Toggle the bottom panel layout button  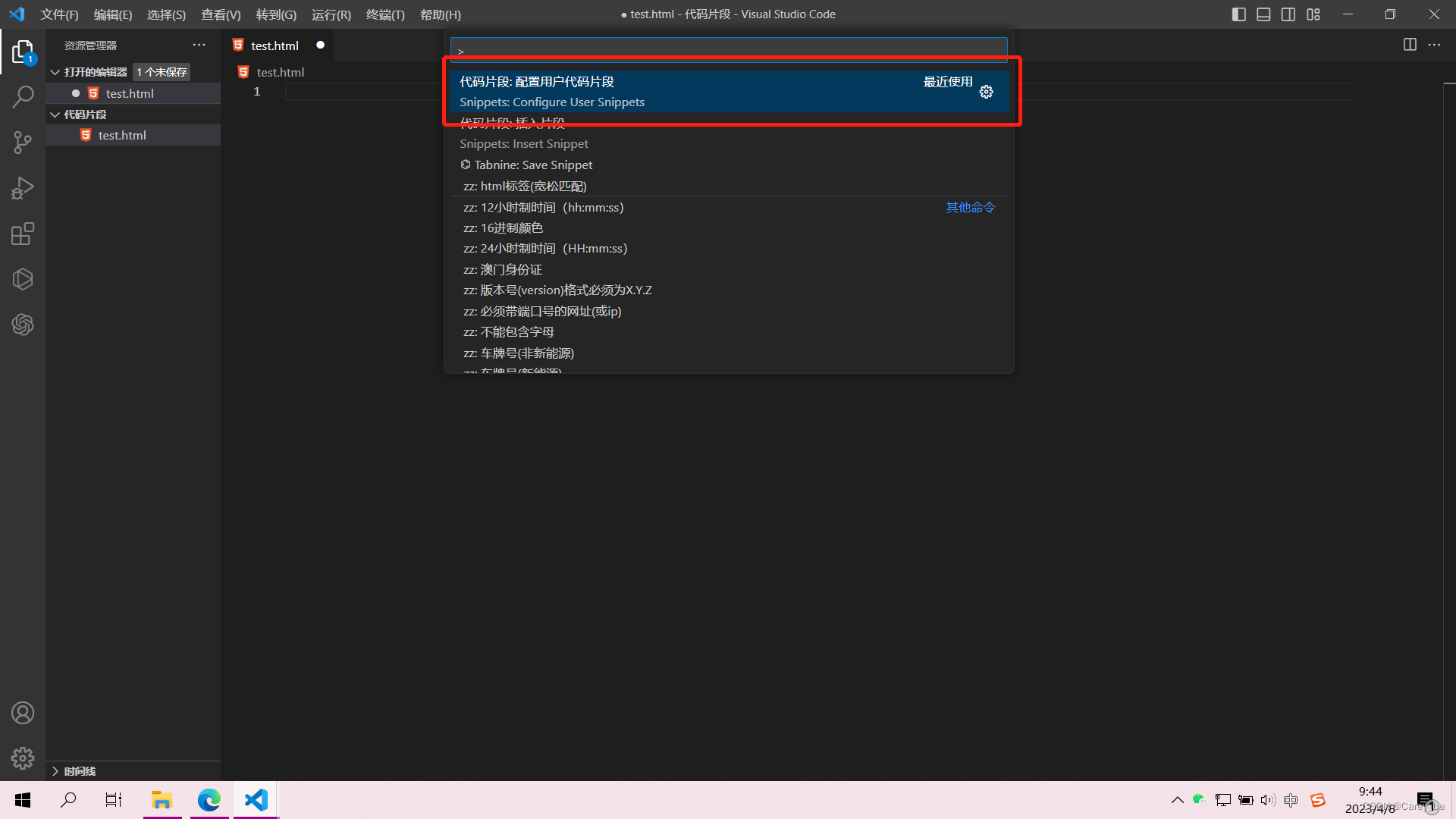(1263, 14)
